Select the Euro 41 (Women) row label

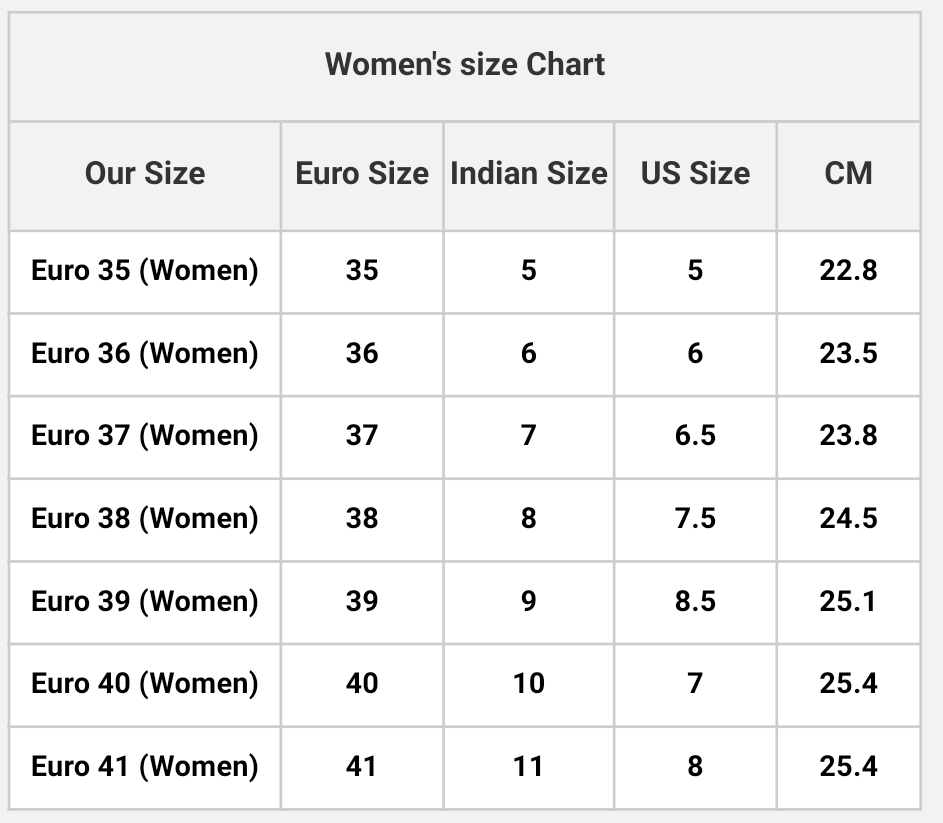[145, 766]
